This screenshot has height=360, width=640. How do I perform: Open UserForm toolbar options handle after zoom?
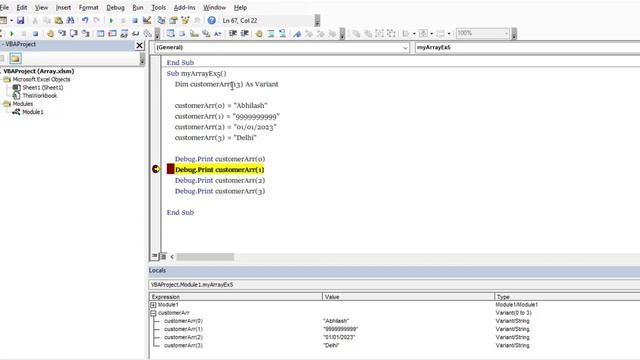[514, 33]
